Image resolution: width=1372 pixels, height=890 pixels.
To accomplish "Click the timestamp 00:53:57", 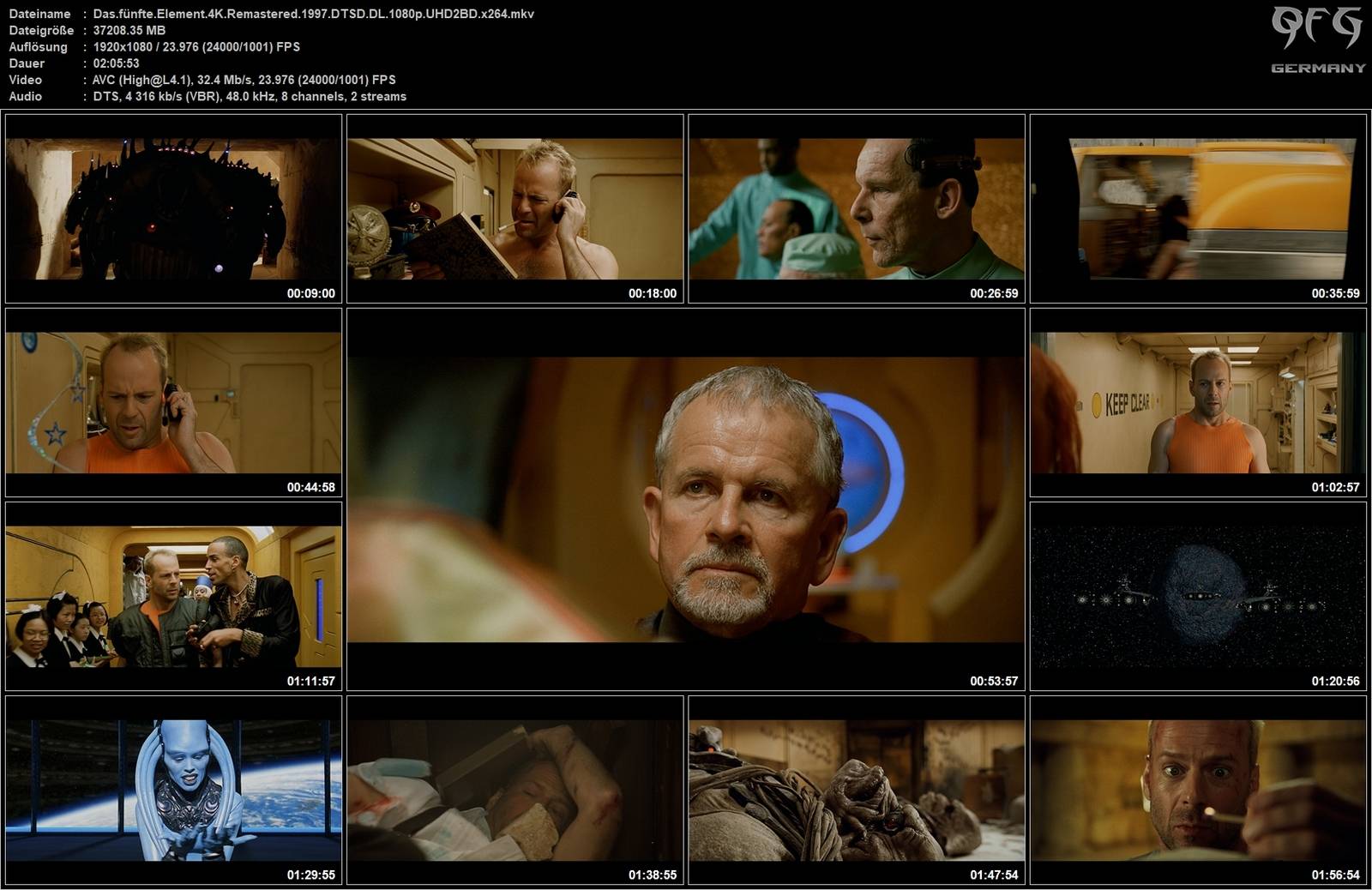I will point(994,681).
